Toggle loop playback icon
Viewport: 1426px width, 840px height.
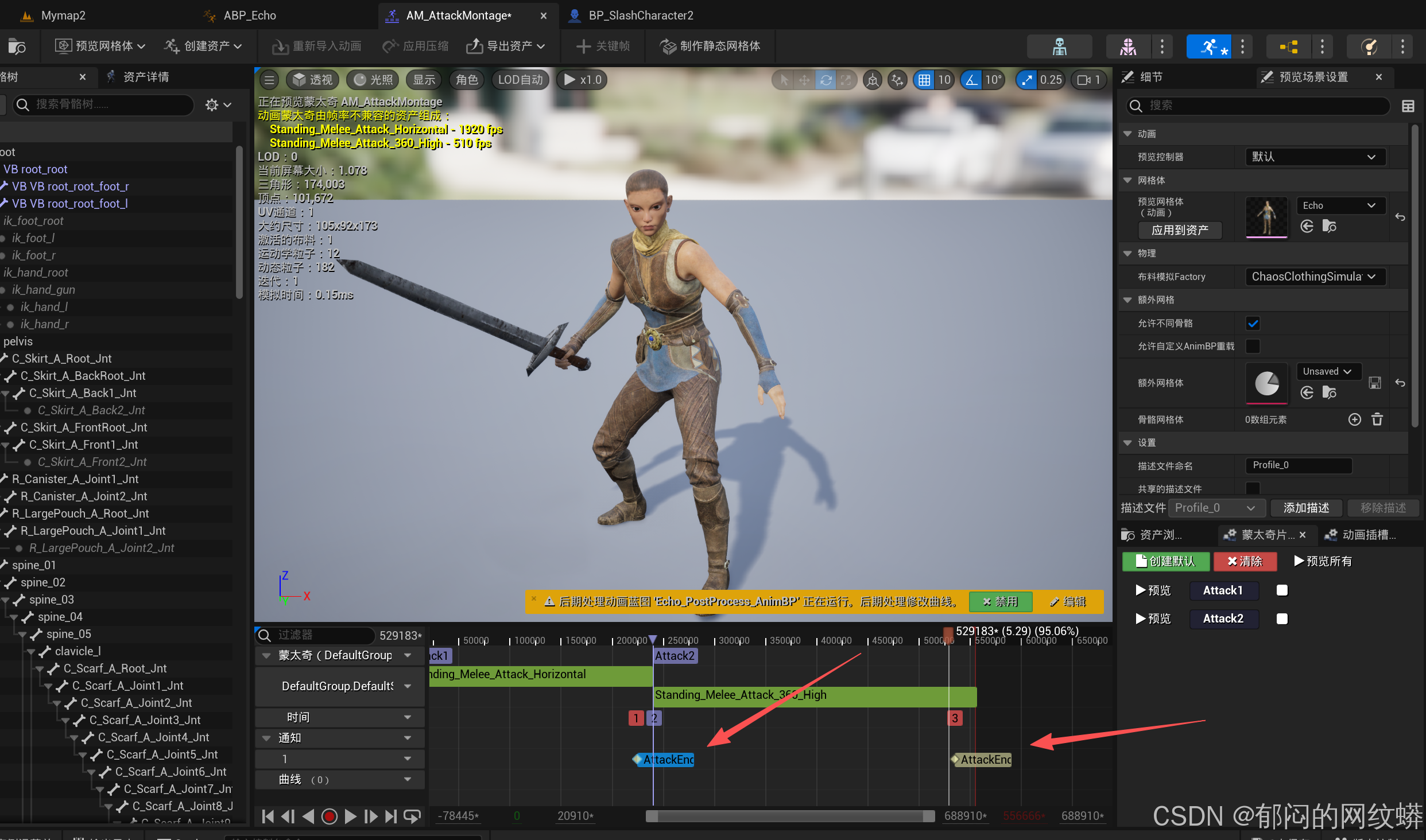(412, 816)
